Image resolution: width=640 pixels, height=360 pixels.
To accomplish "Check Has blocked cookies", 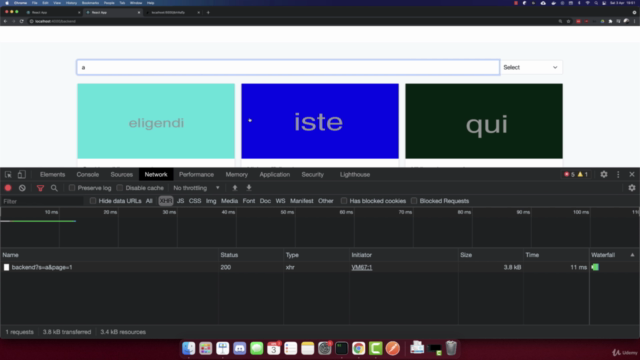I will [x=344, y=201].
